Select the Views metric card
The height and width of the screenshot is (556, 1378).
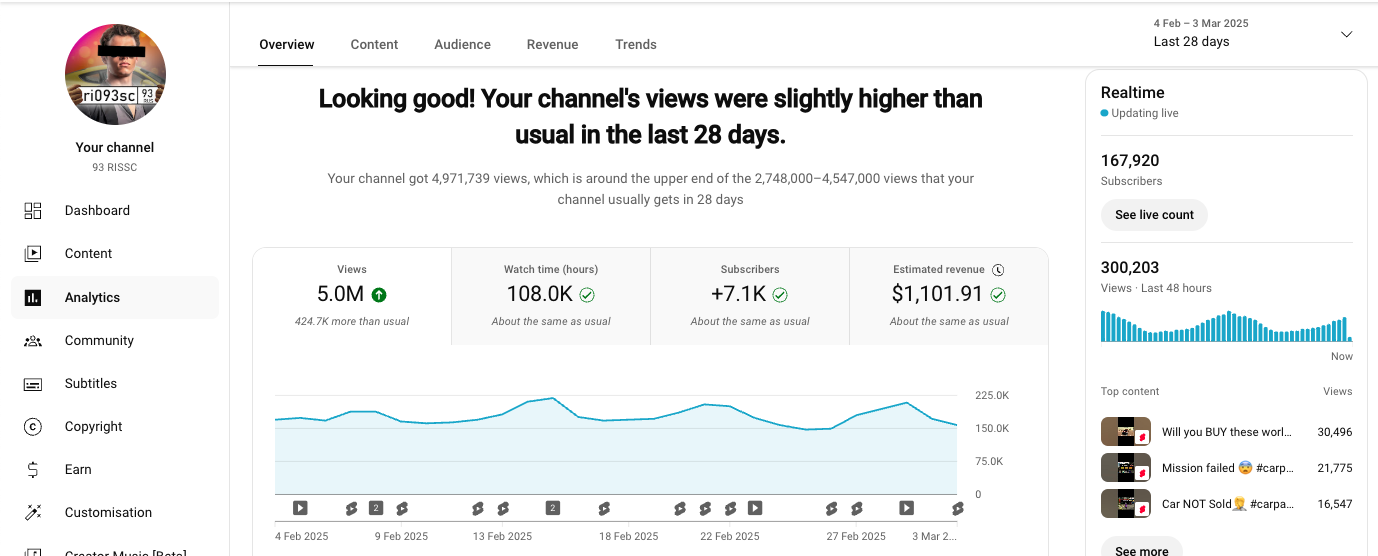click(x=352, y=296)
